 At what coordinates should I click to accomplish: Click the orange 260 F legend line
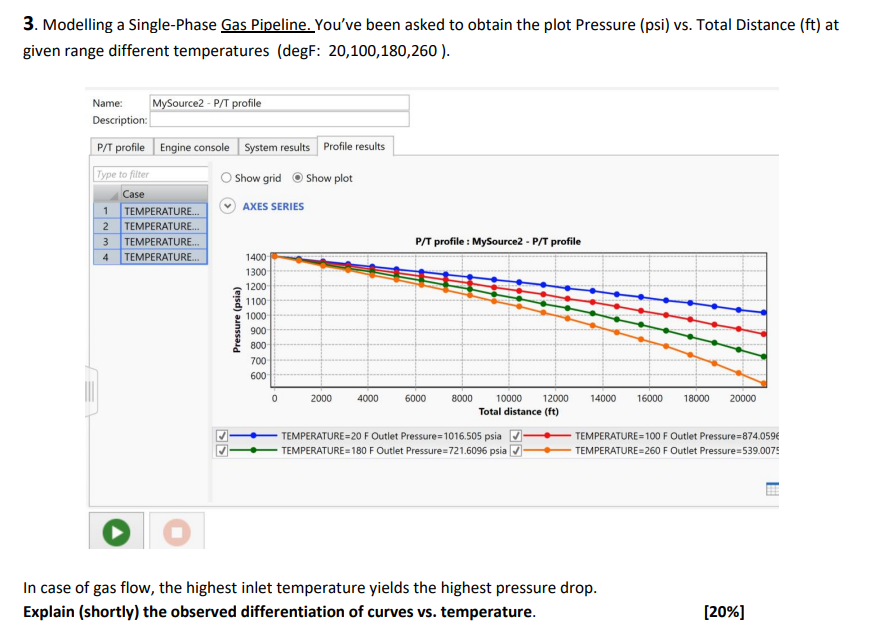click(x=547, y=450)
